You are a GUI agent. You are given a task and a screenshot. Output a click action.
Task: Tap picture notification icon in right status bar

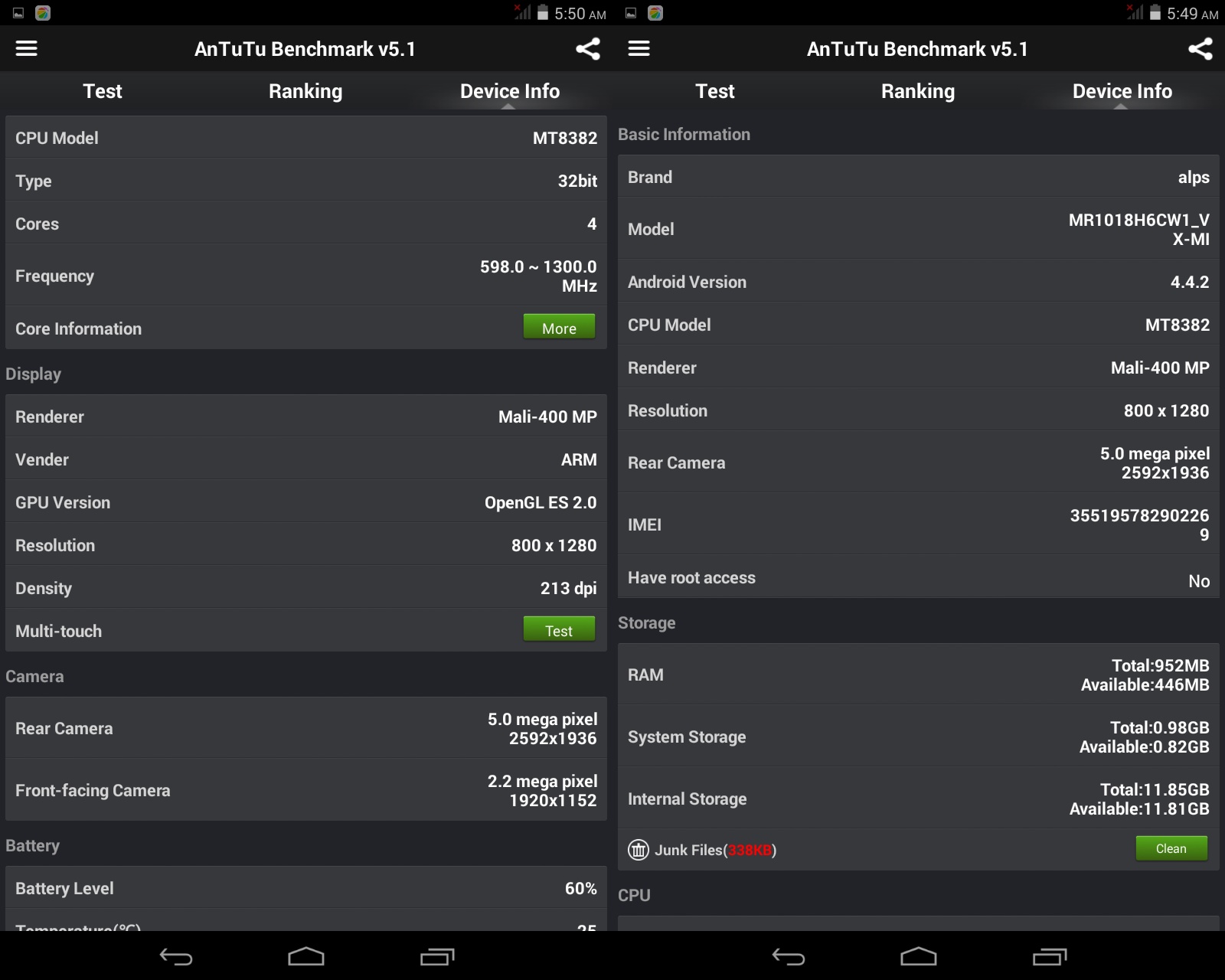[x=631, y=13]
